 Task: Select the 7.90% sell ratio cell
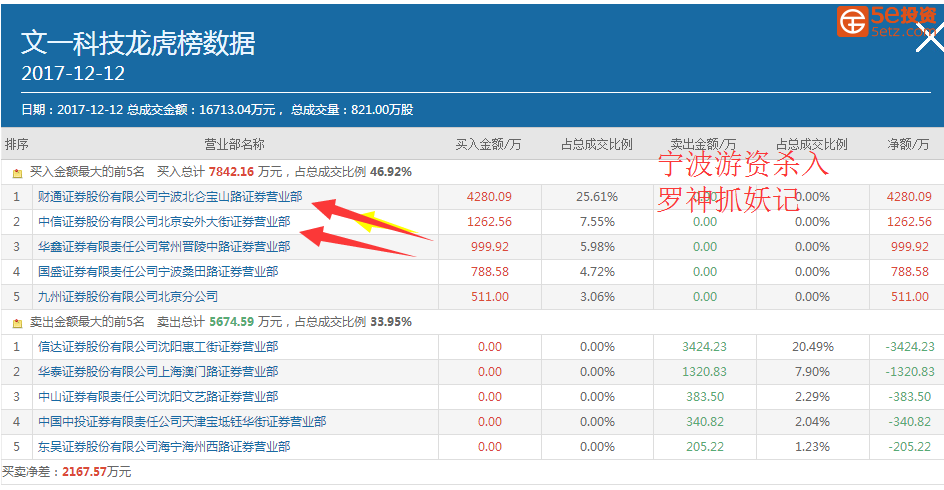click(812, 371)
